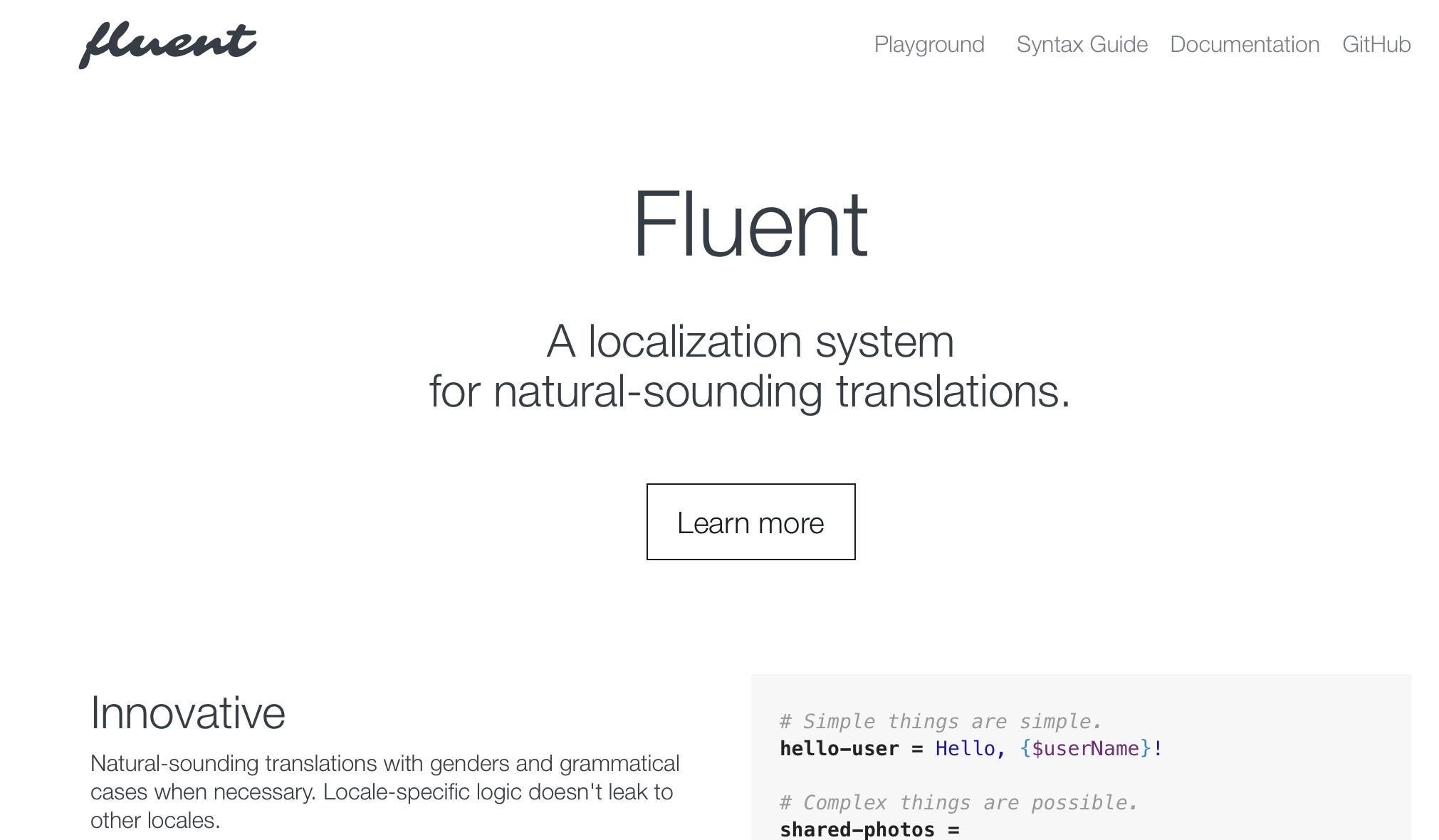Click the Learn more button
Screen dimensions: 1439x840
click(x=750, y=522)
